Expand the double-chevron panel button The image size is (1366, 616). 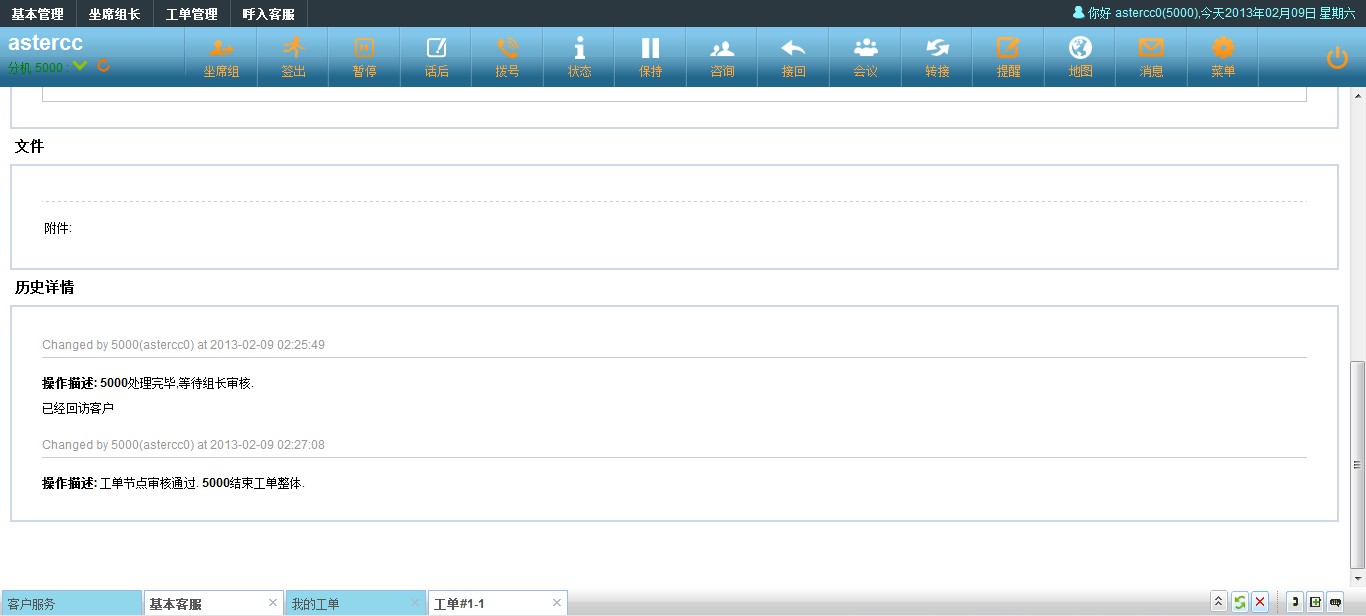(1218, 602)
